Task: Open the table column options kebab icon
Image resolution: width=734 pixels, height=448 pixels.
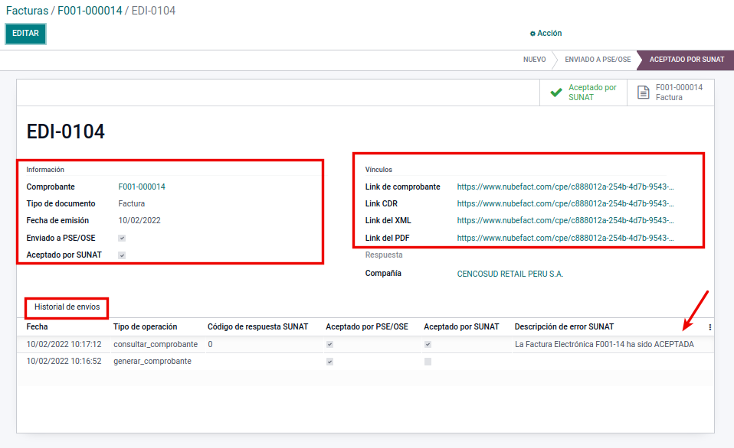Action: pos(710,327)
